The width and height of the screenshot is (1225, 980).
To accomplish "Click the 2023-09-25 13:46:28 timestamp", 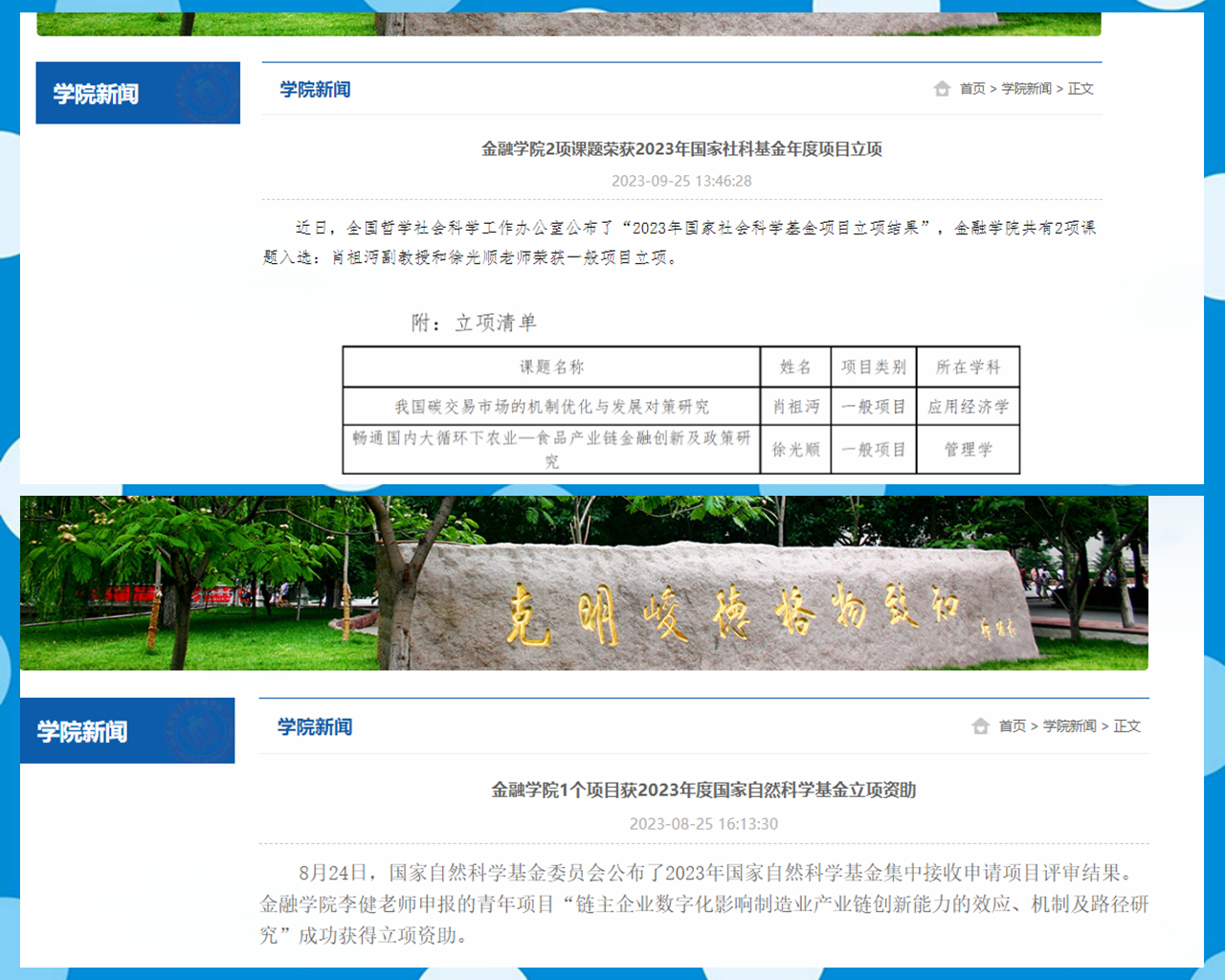I will [681, 181].
